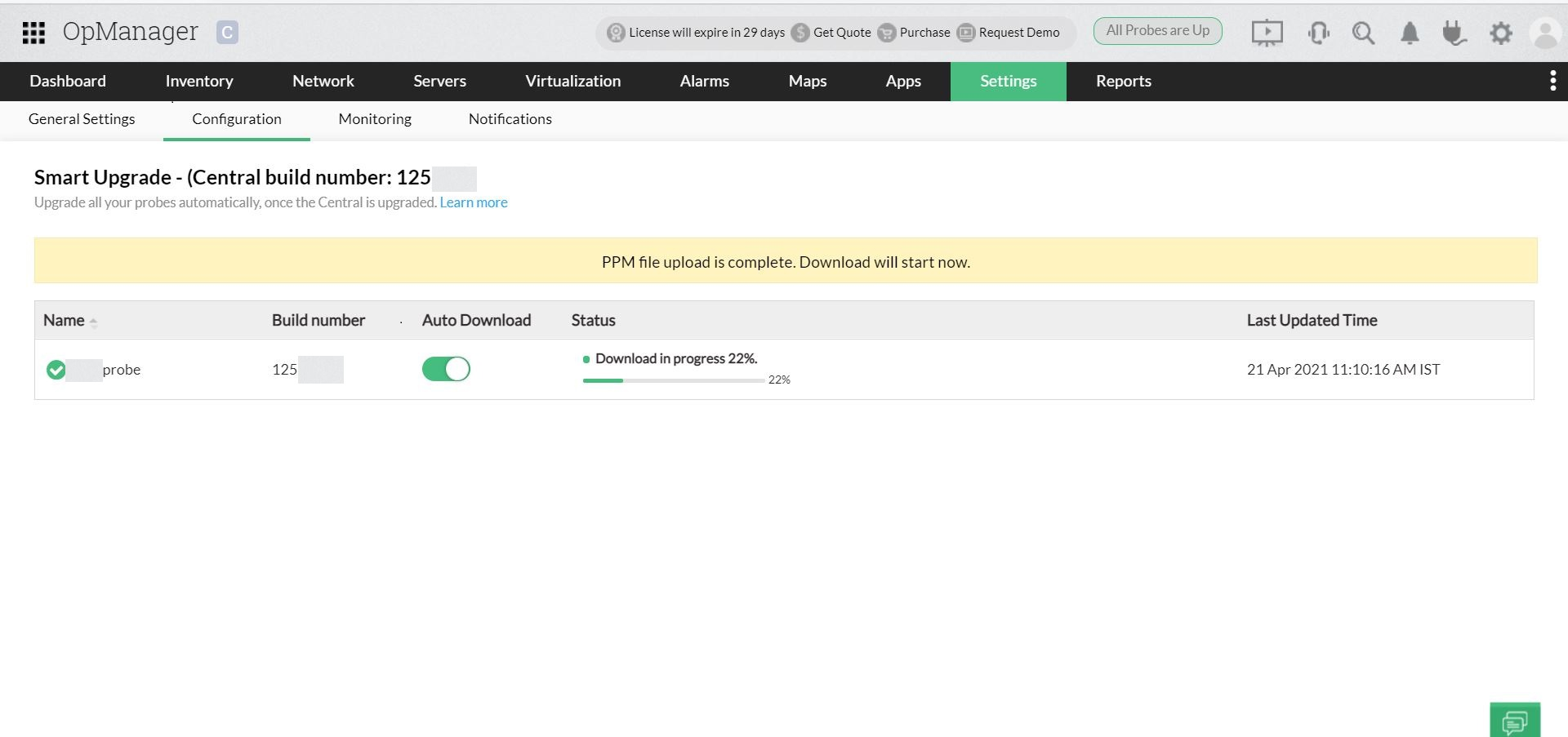This screenshot has height=737, width=1568.
Task: Click the All Probes are Up status pill
Action: (x=1157, y=30)
